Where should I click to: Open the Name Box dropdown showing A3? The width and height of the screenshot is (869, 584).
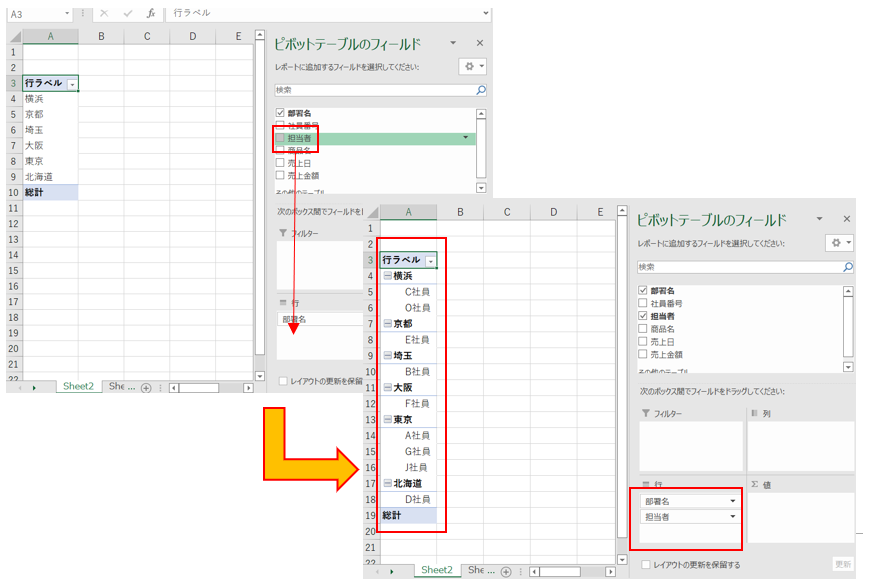[67, 14]
